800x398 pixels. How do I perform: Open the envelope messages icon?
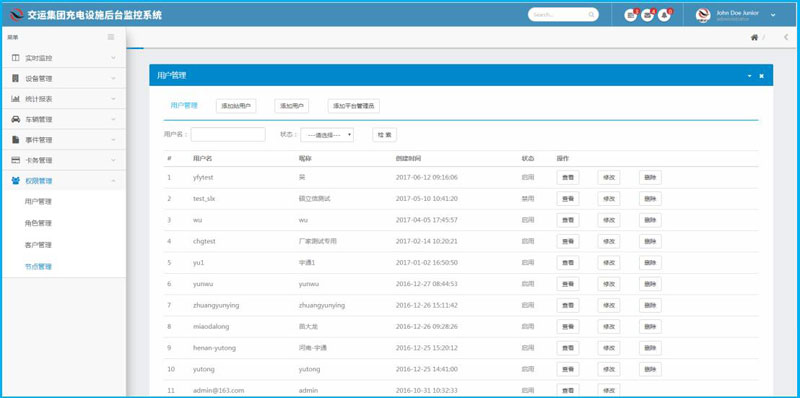[647, 15]
